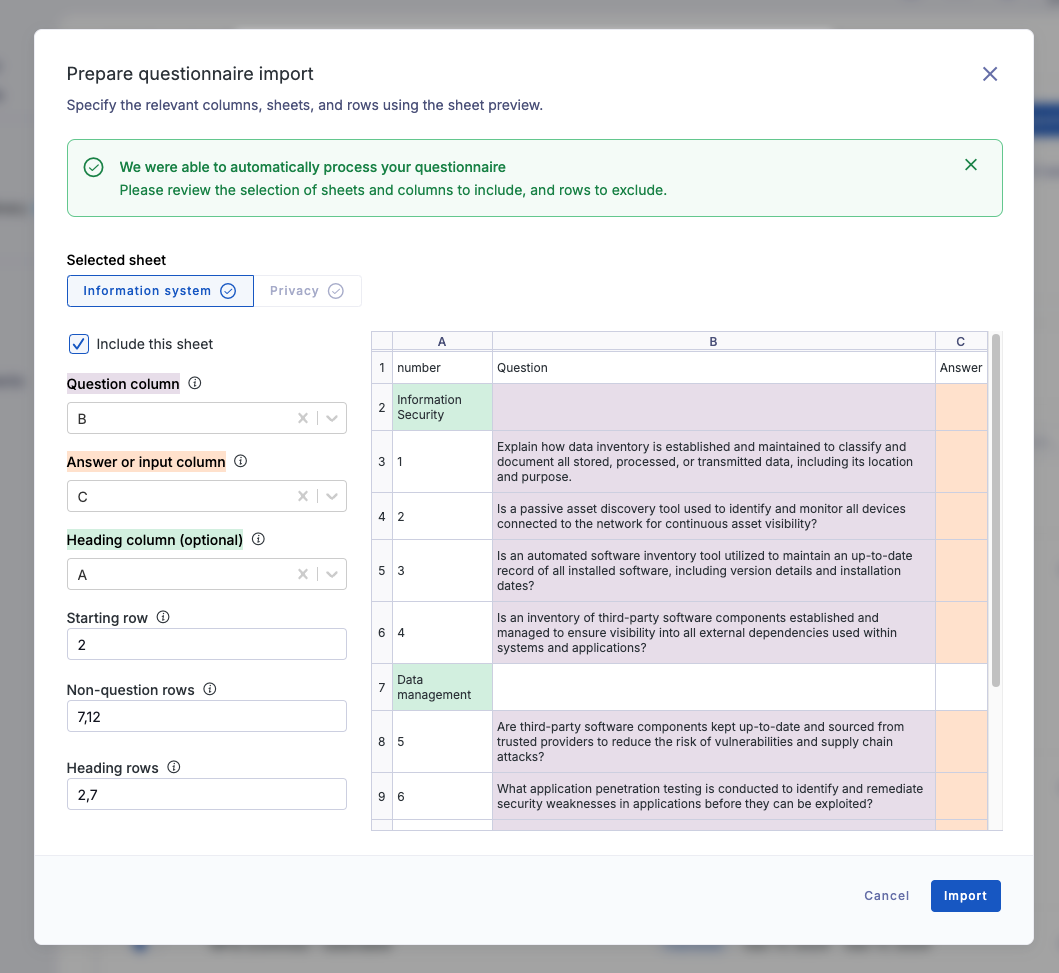Clear the Question column selection

(x=302, y=418)
